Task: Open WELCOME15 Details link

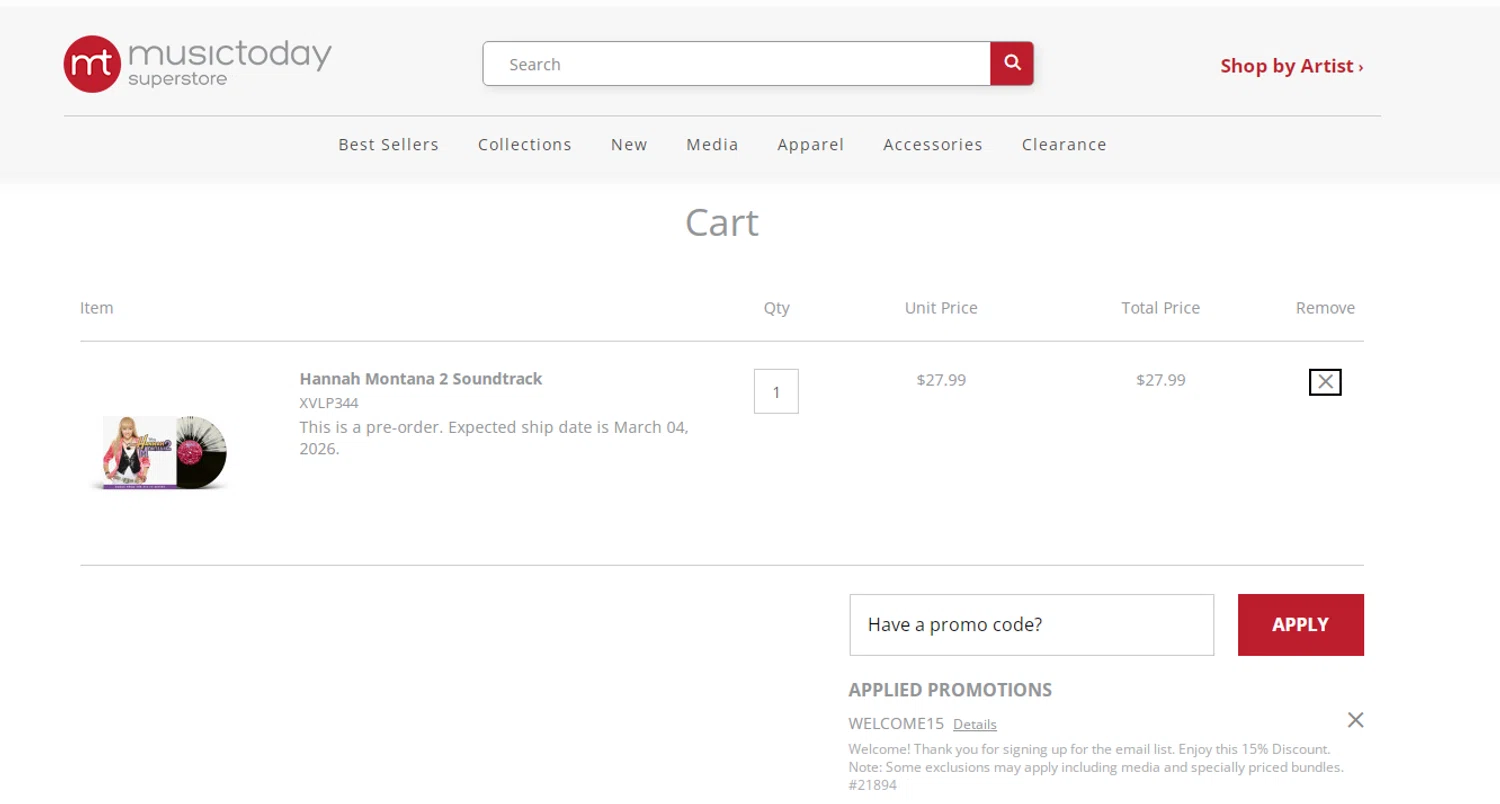Action: pos(975,724)
